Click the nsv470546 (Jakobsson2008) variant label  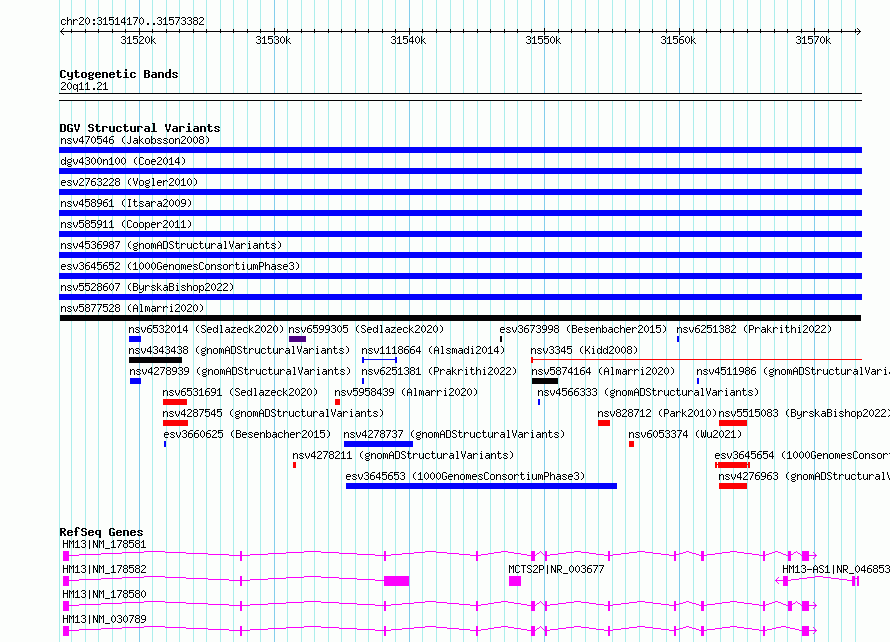click(135, 140)
